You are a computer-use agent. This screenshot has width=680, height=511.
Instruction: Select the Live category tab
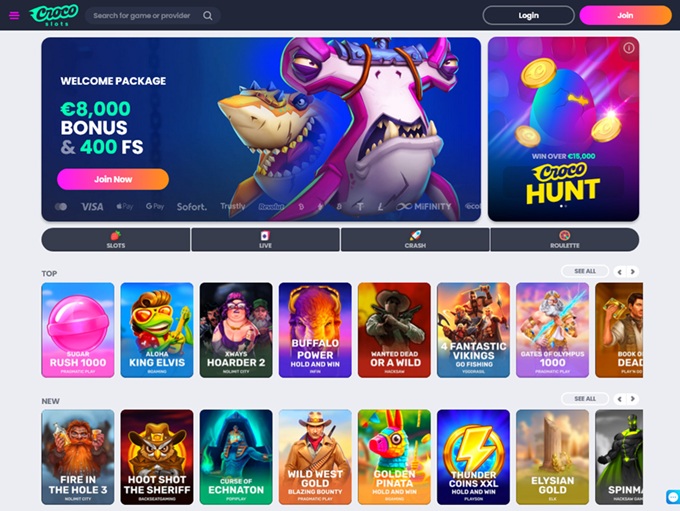pyautogui.click(x=265, y=239)
